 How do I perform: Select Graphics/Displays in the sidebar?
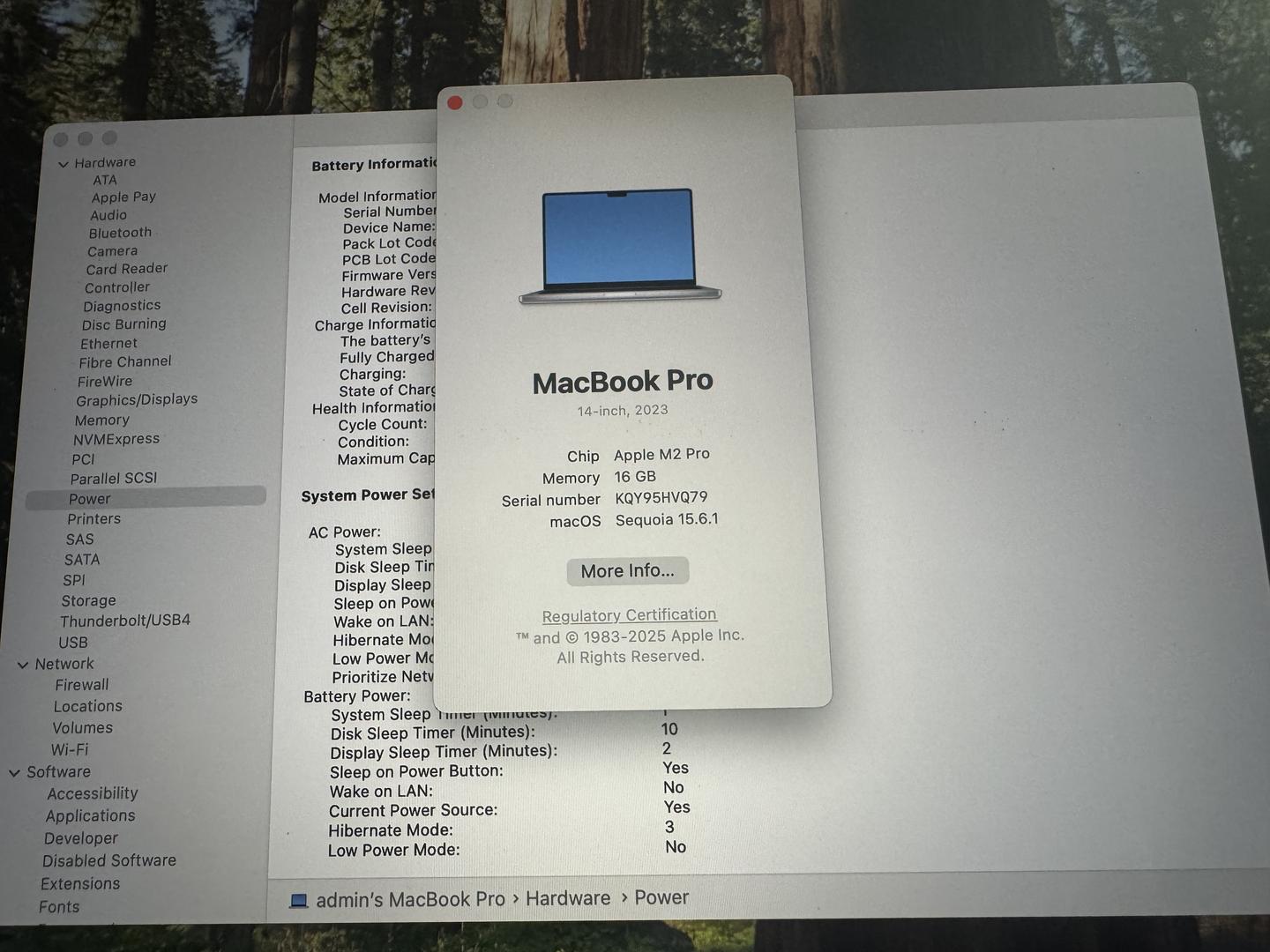click(137, 399)
